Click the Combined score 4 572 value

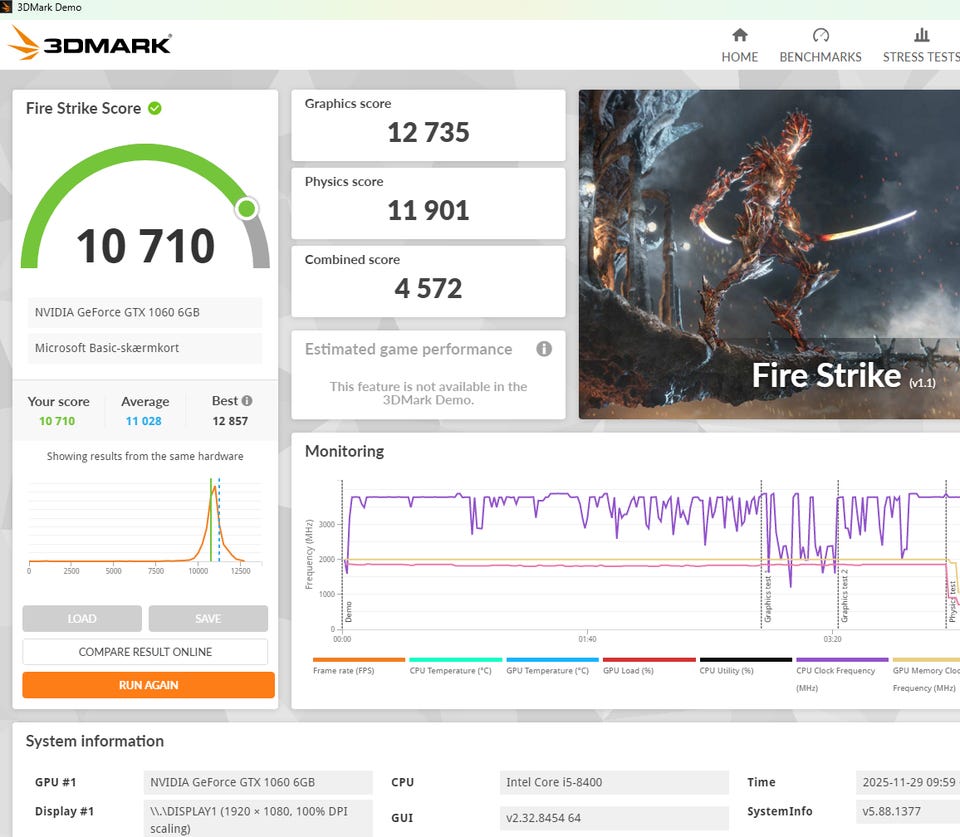[429, 288]
